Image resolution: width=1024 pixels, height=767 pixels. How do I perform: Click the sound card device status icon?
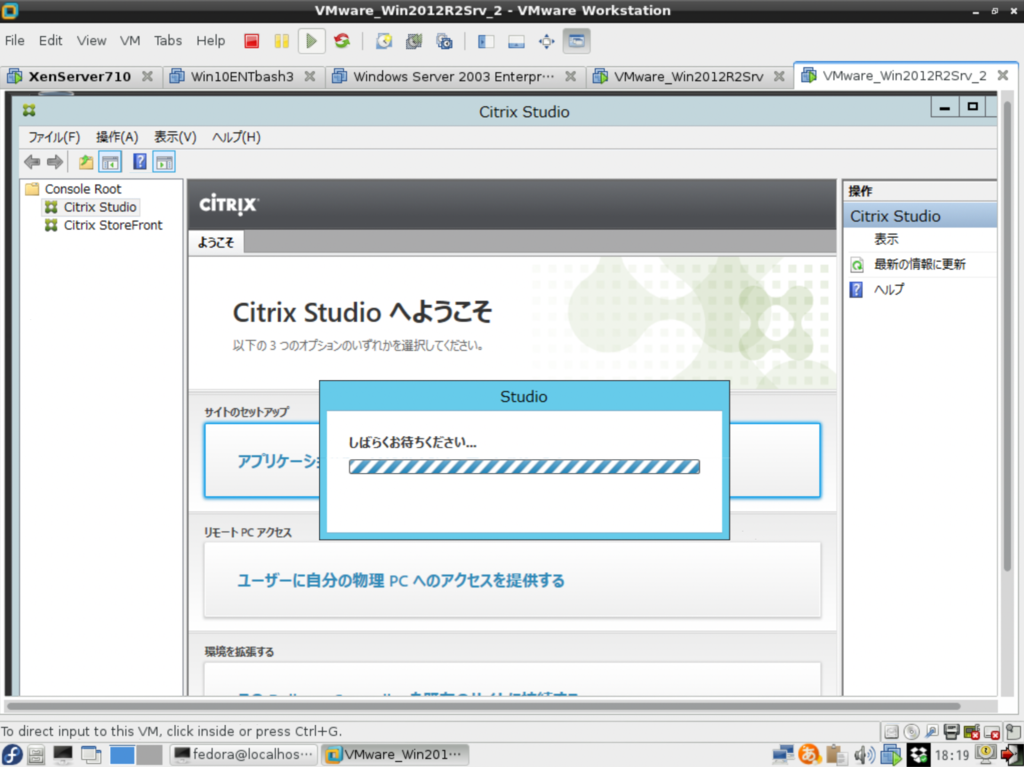(972, 732)
